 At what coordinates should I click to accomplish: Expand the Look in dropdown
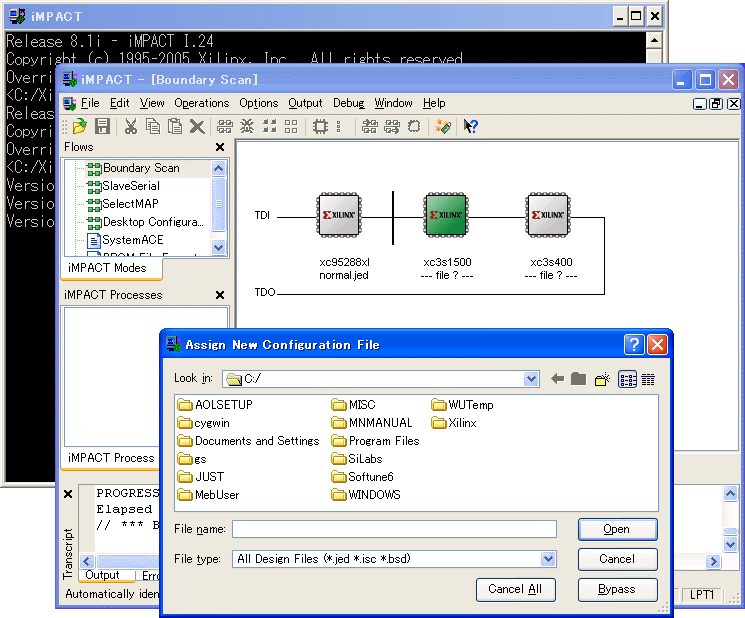pos(531,379)
